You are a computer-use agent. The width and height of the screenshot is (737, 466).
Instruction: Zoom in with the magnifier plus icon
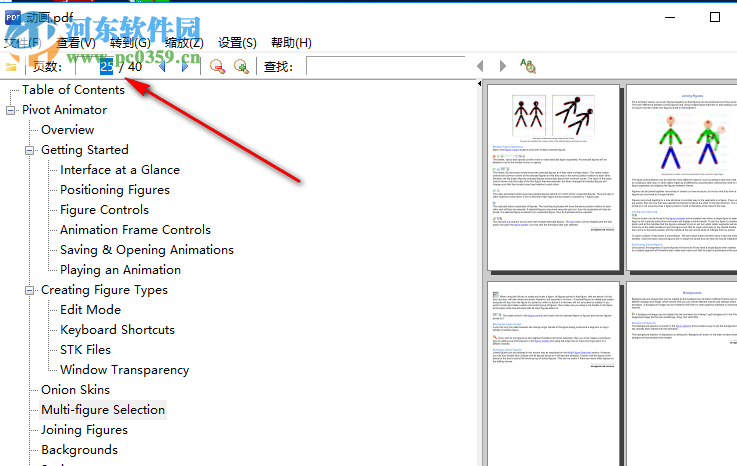(x=242, y=67)
